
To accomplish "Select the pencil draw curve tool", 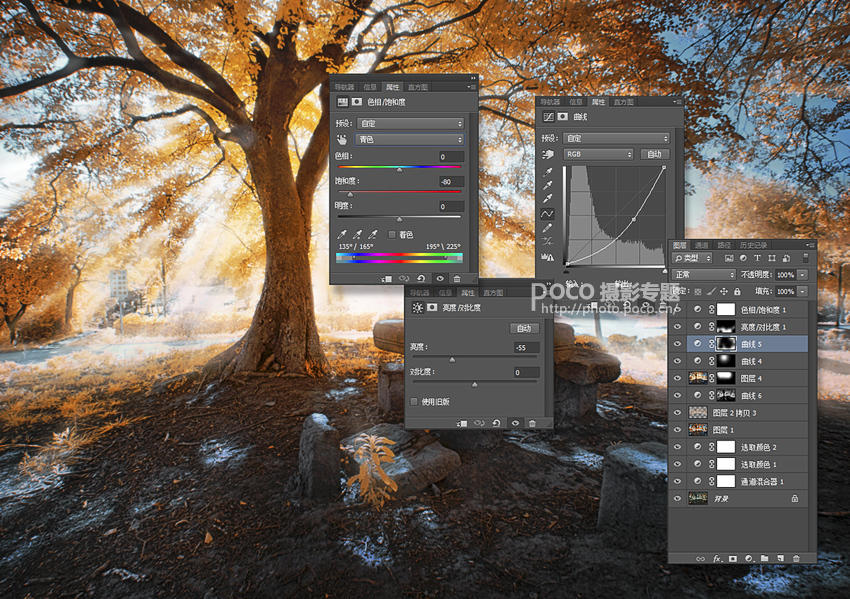I will pyautogui.click(x=548, y=228).
